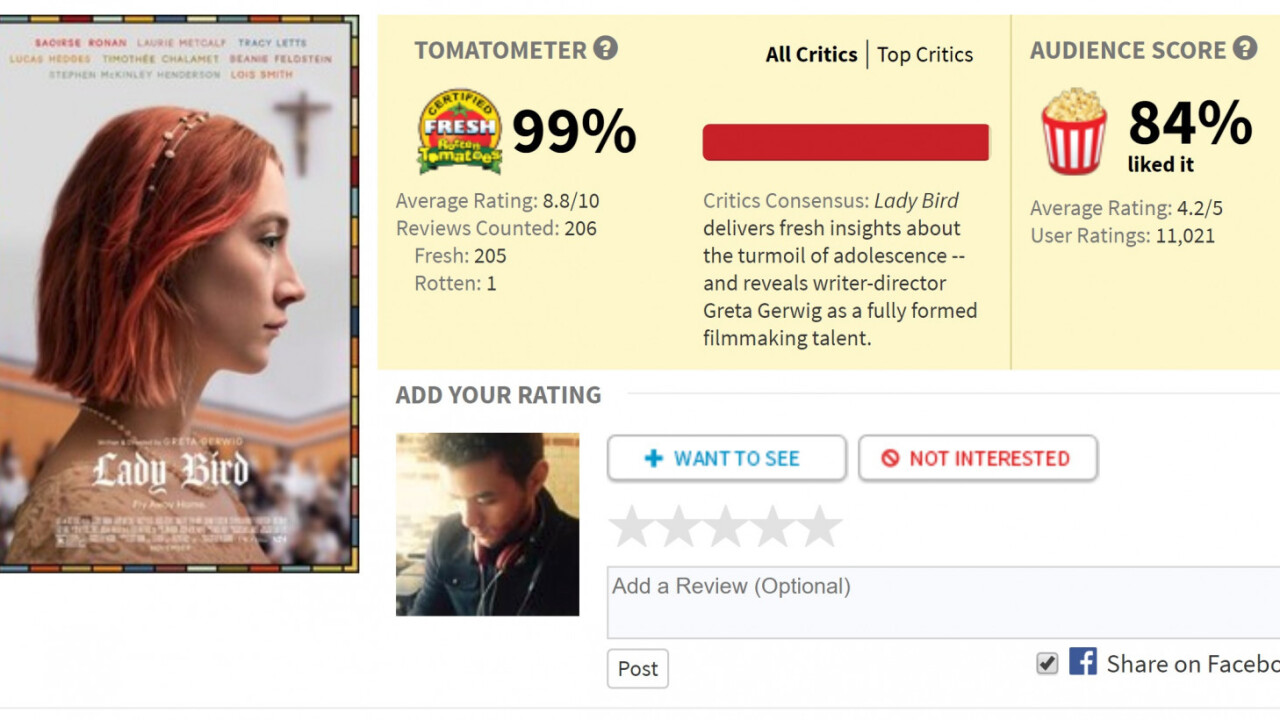The image size is (1280, 720).
Task: Click the Certified Fresh badge icon
Action: 459,131
